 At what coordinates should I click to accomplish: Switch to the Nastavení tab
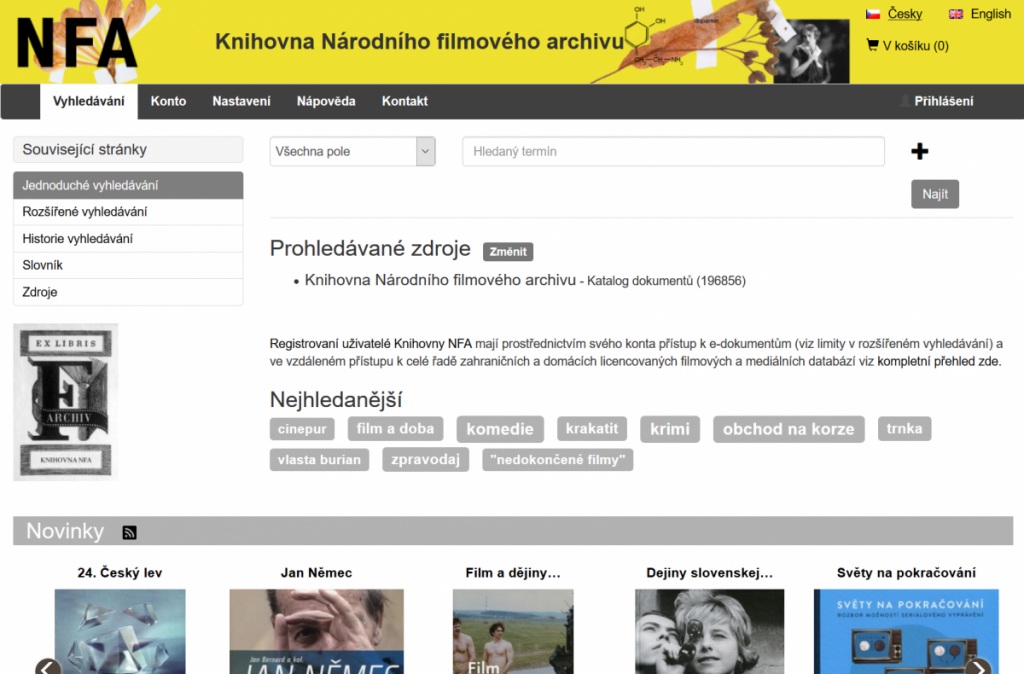pyautogui.click(x=241, y=101)
